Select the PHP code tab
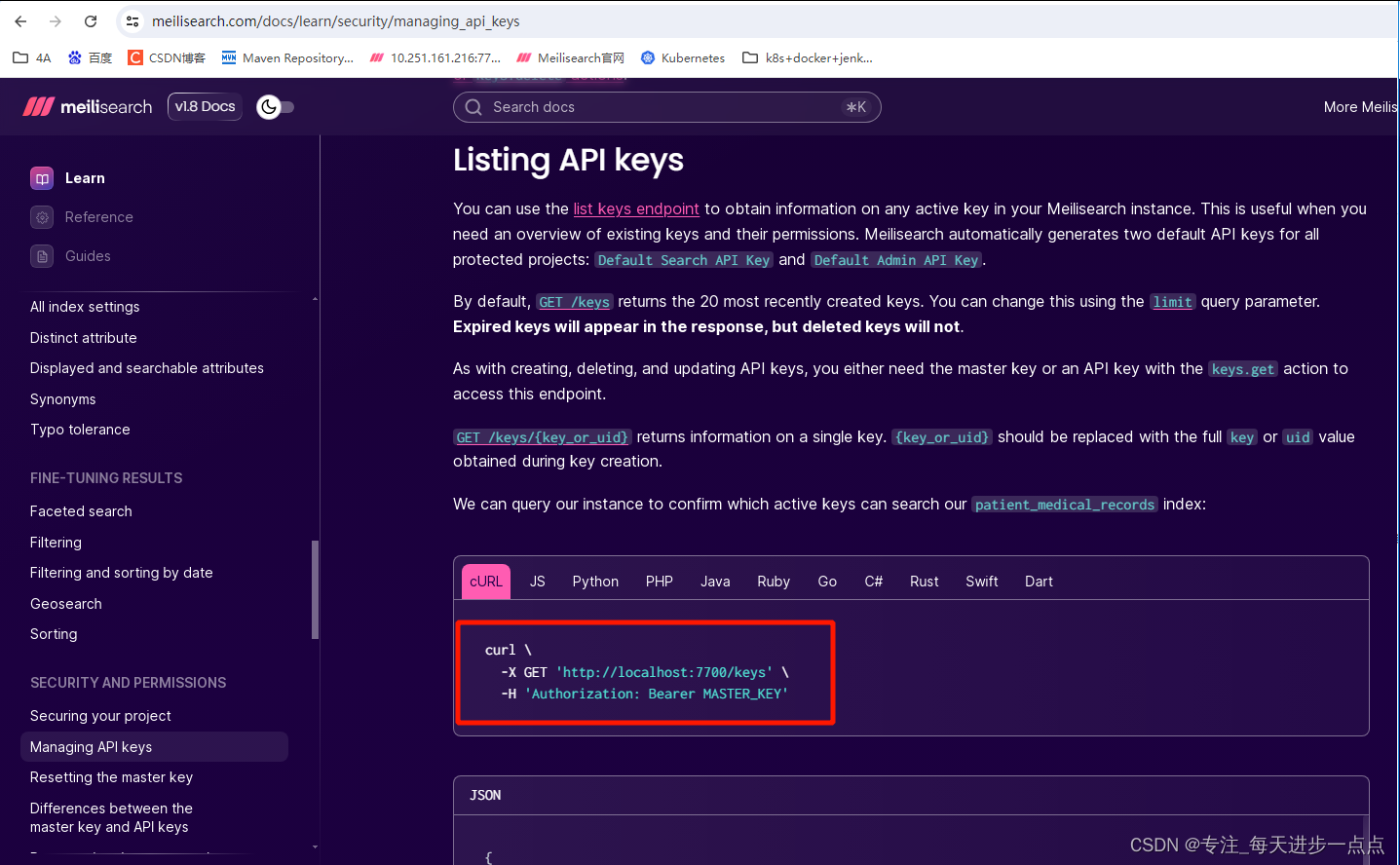 point(660,582)
